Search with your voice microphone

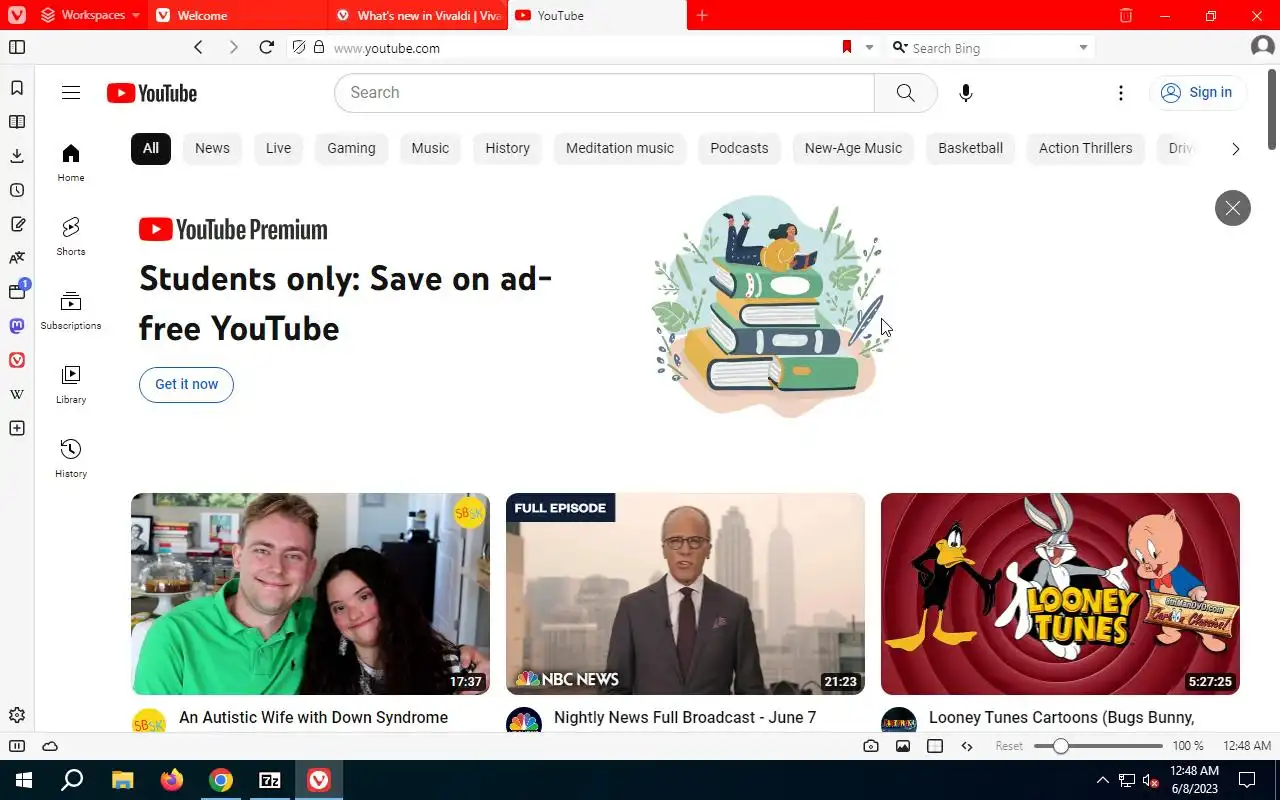pyautogui.click(x=965, y=92)
